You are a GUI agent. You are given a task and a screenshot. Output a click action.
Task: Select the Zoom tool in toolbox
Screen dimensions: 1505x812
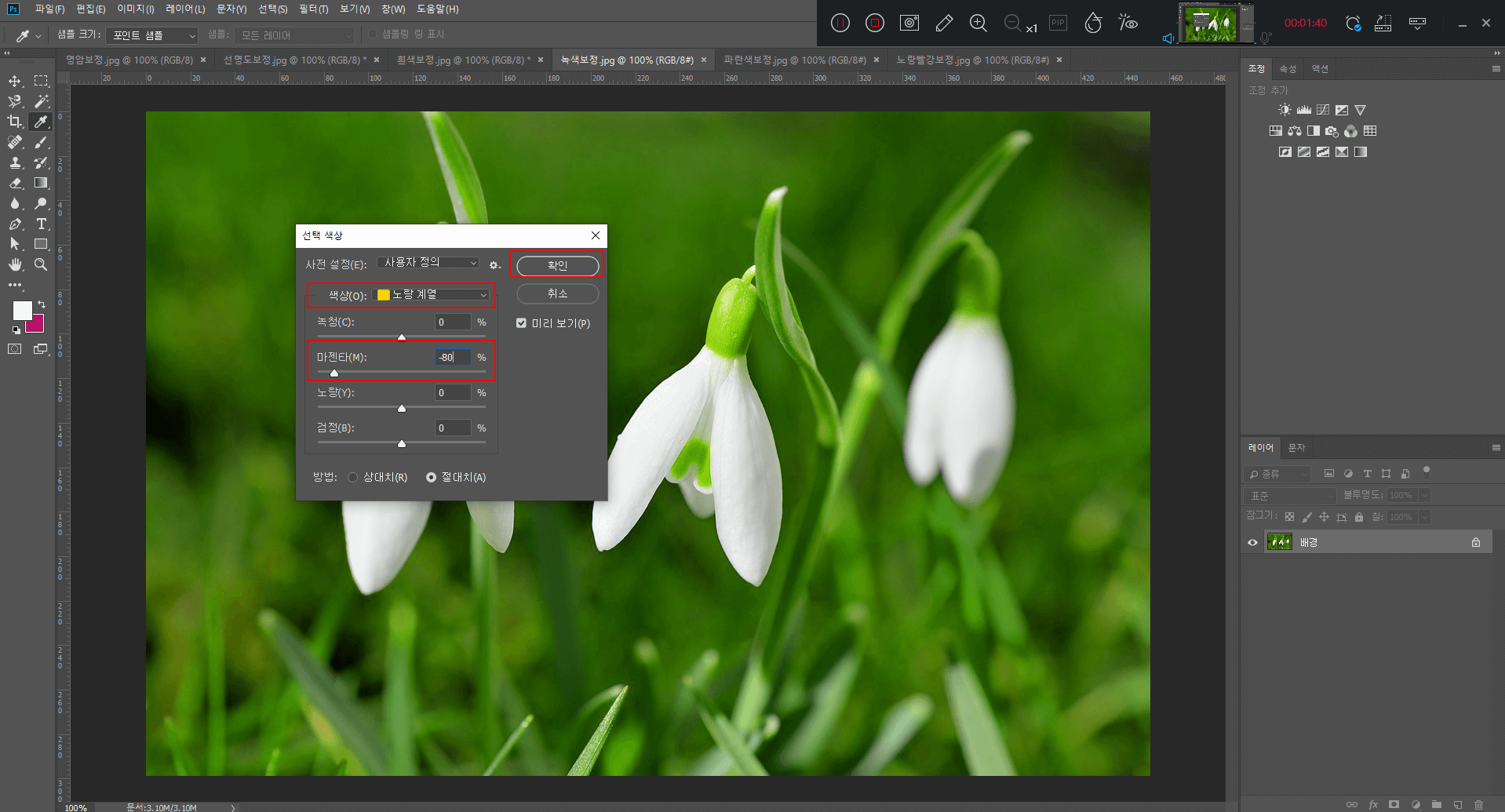[x=41, y=264]
